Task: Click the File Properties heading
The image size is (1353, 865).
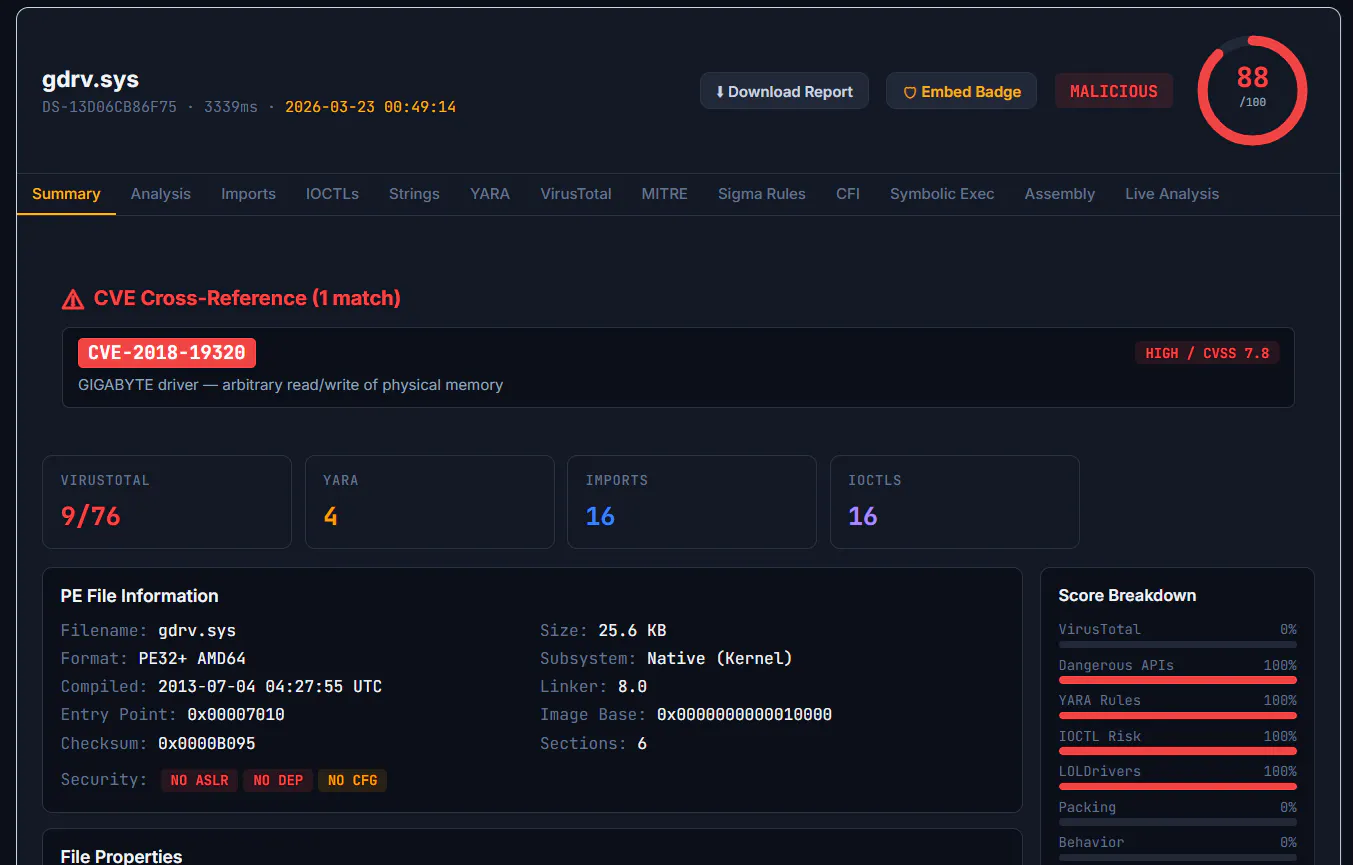Action: tap(121, 856)
